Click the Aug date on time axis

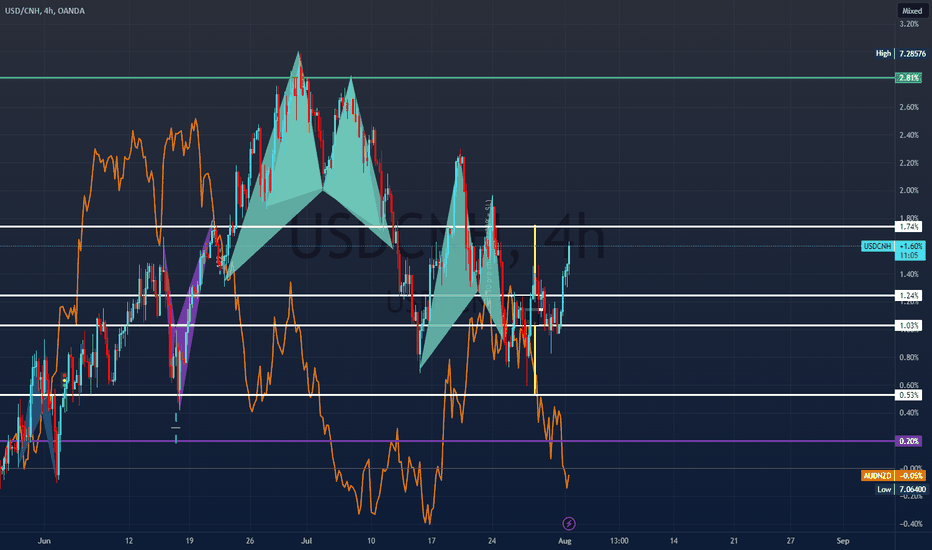565,541
